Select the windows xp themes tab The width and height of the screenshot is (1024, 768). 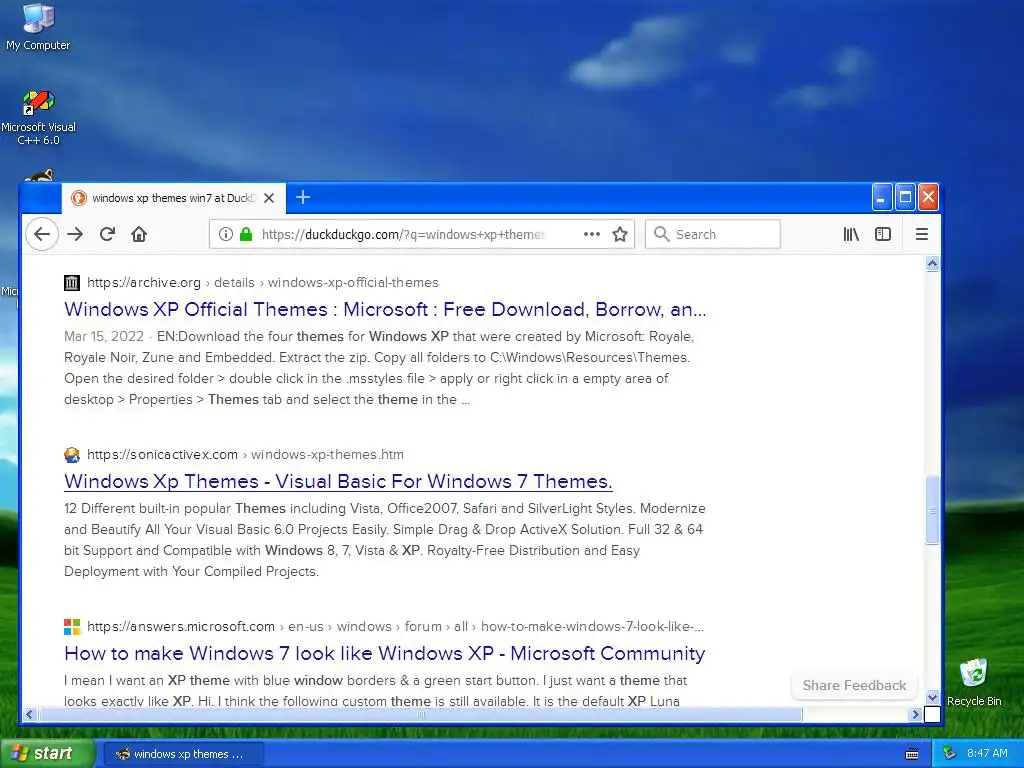(174, 198)
